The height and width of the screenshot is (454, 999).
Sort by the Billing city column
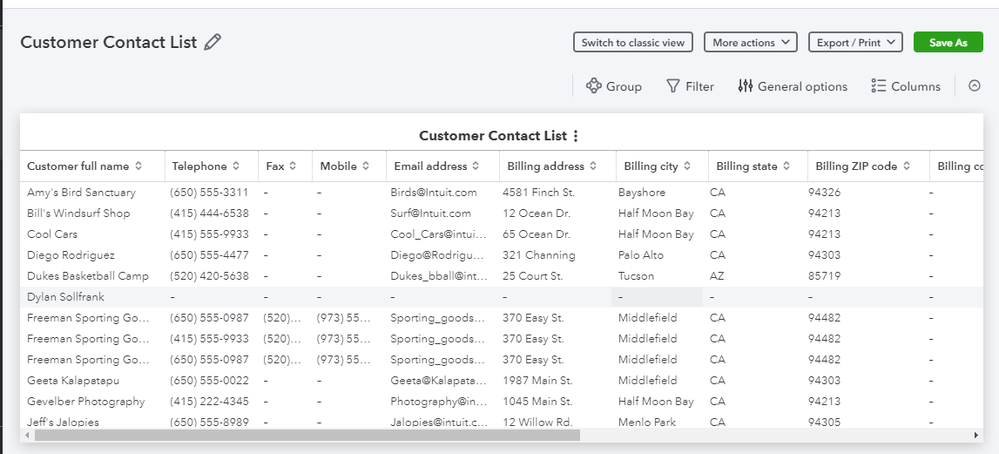[685, 166]
